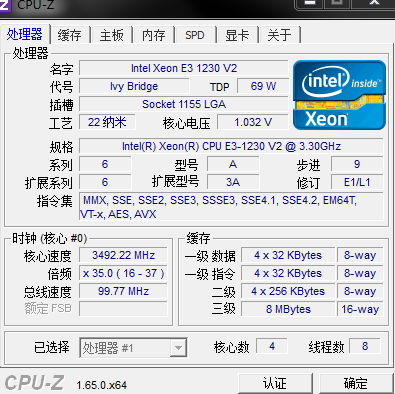
Task: Click the 16-way value for 三级 cache
Action: pyautogui.click(x=360, y=309)
